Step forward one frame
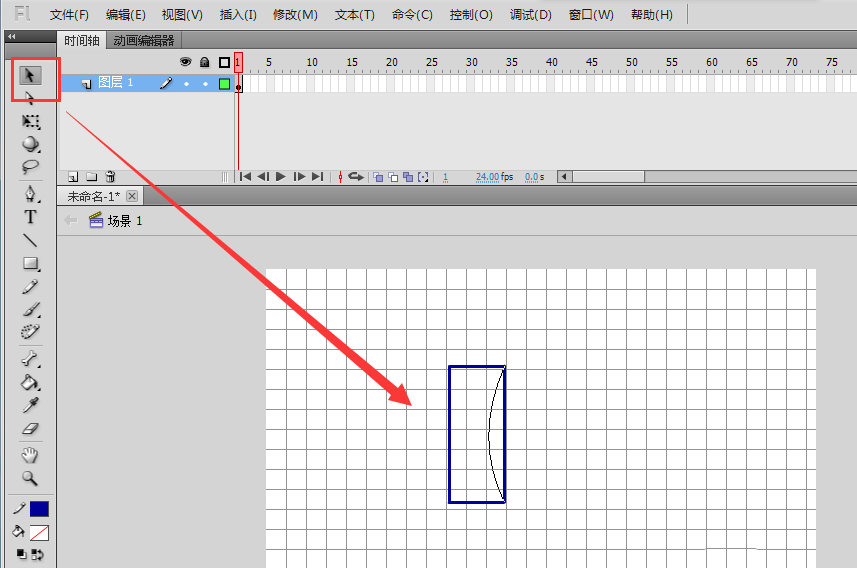 tap(299, 177)
